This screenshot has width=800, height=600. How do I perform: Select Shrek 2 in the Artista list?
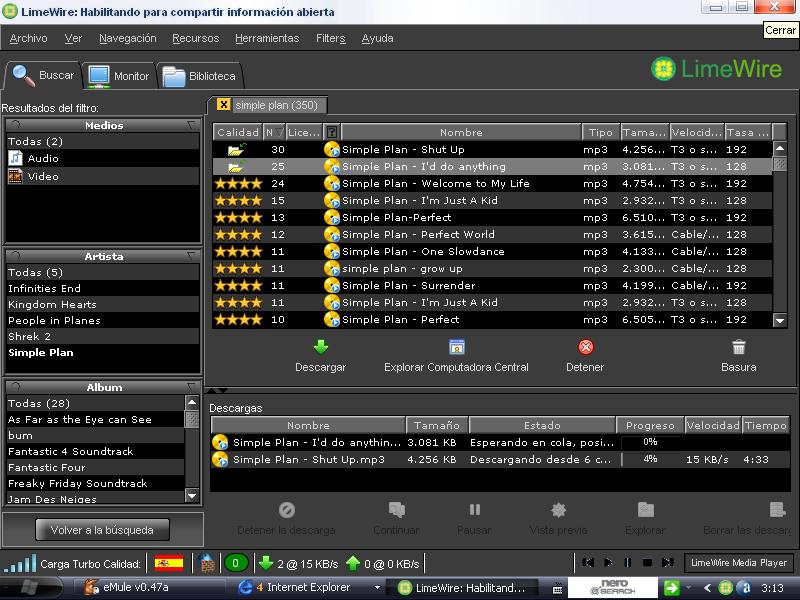click(102, 337)
